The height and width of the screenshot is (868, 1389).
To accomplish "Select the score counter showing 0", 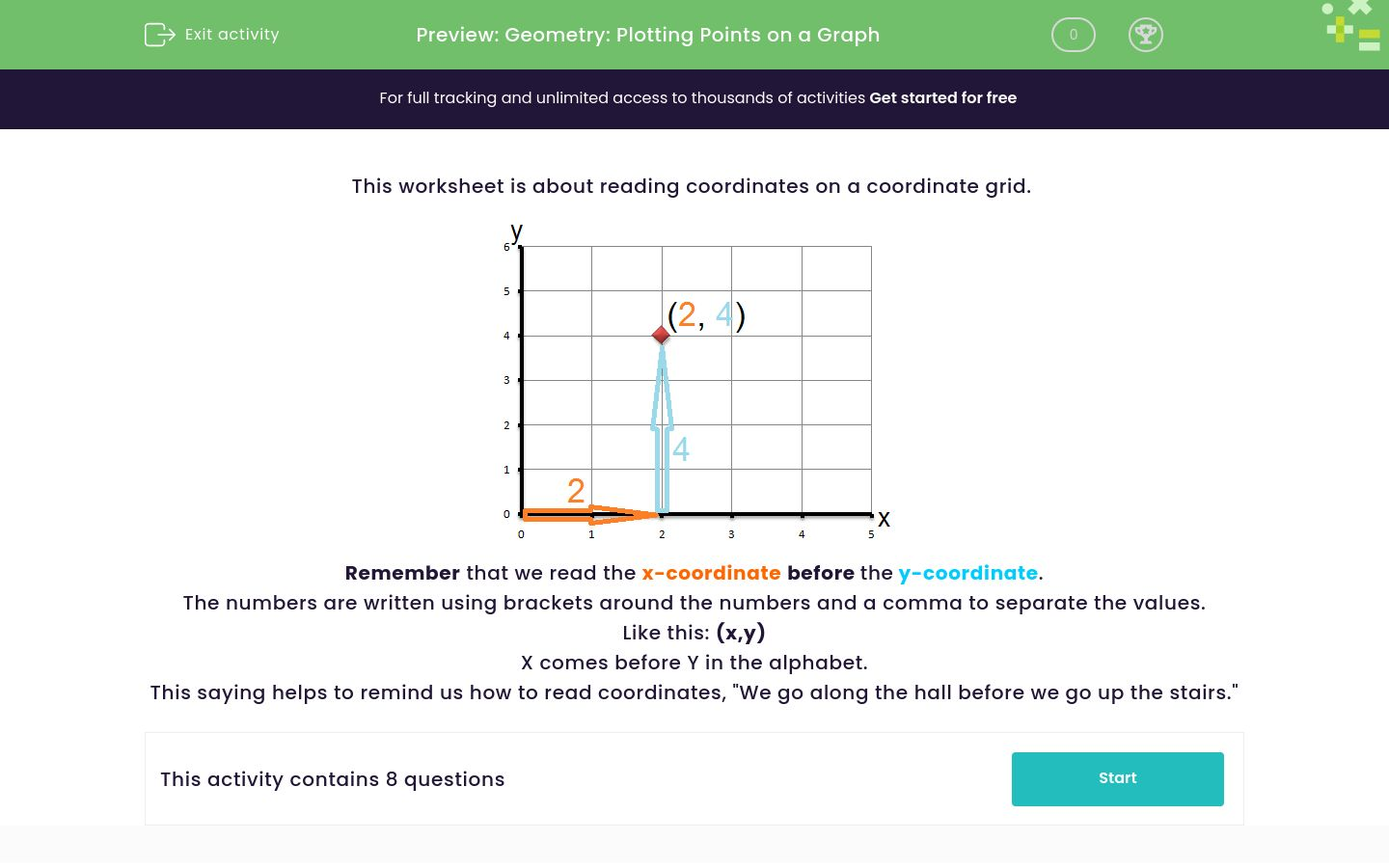I will tap(1073, 34).
